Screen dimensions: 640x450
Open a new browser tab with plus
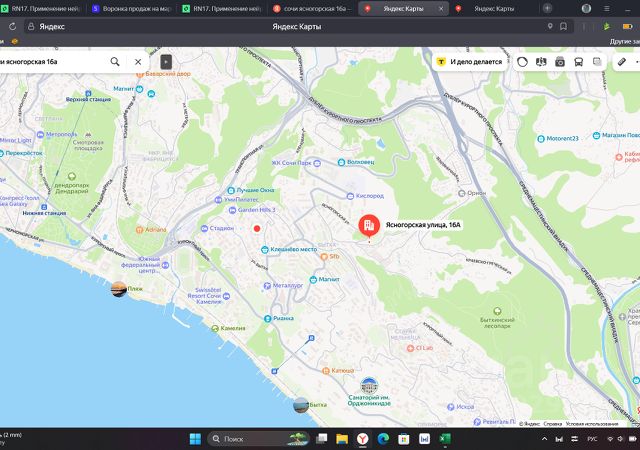[547, 8]
